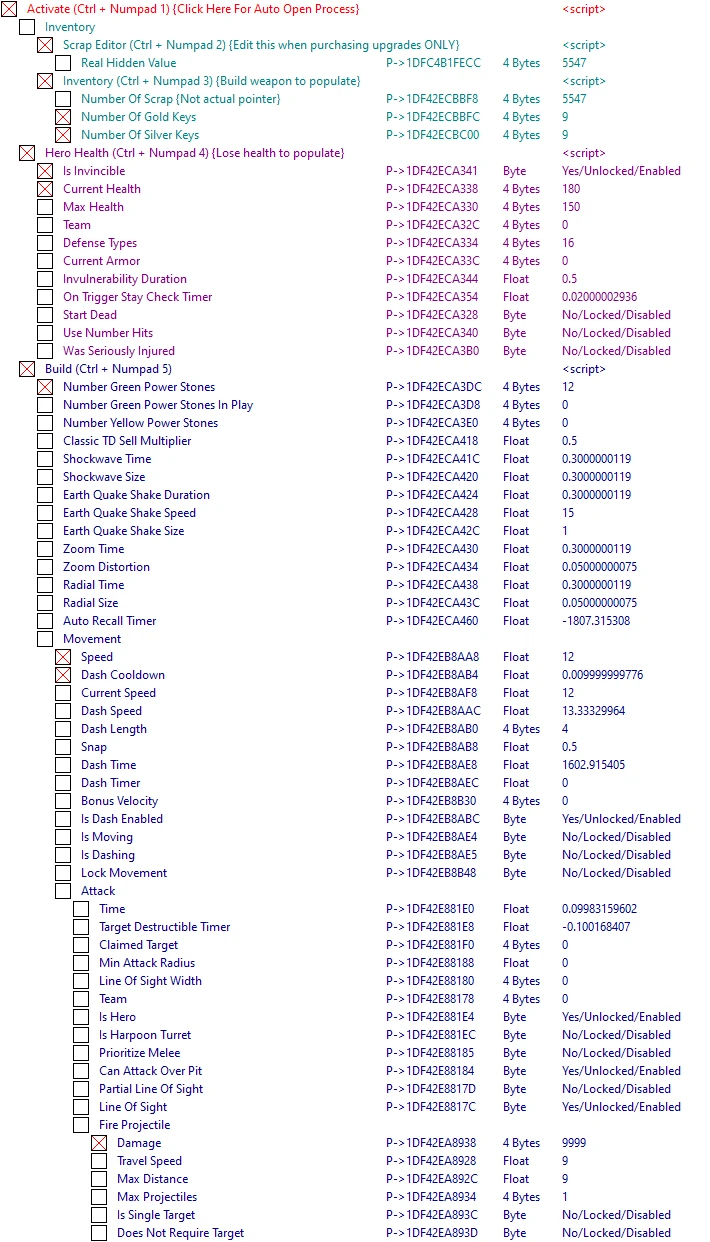Screen dimensions: 710x1242
Task: Click Max Health value 150
Action: [571, 207]
